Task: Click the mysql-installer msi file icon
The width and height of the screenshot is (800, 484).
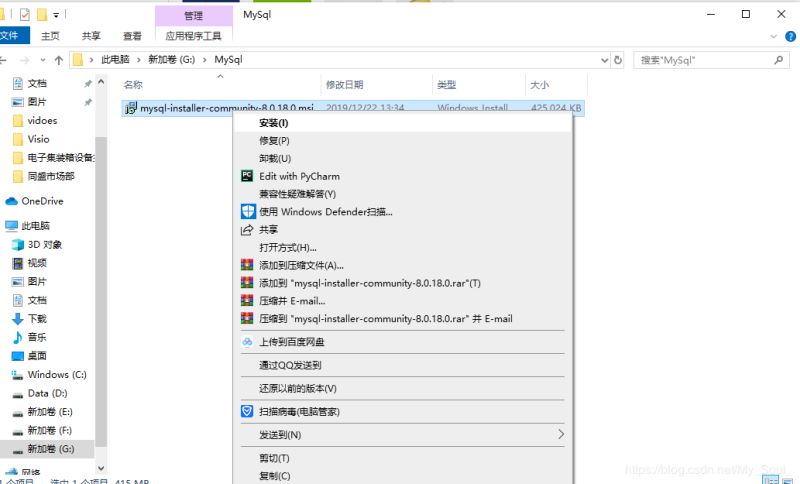Action: 131,108
